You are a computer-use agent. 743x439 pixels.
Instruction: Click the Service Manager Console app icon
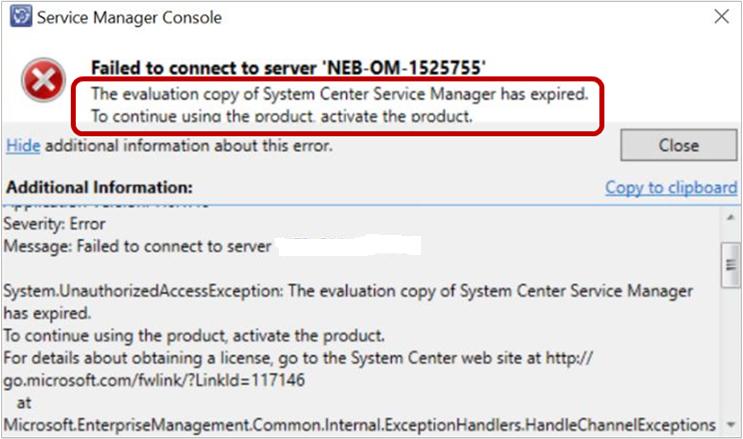click(x=20, y=17)
